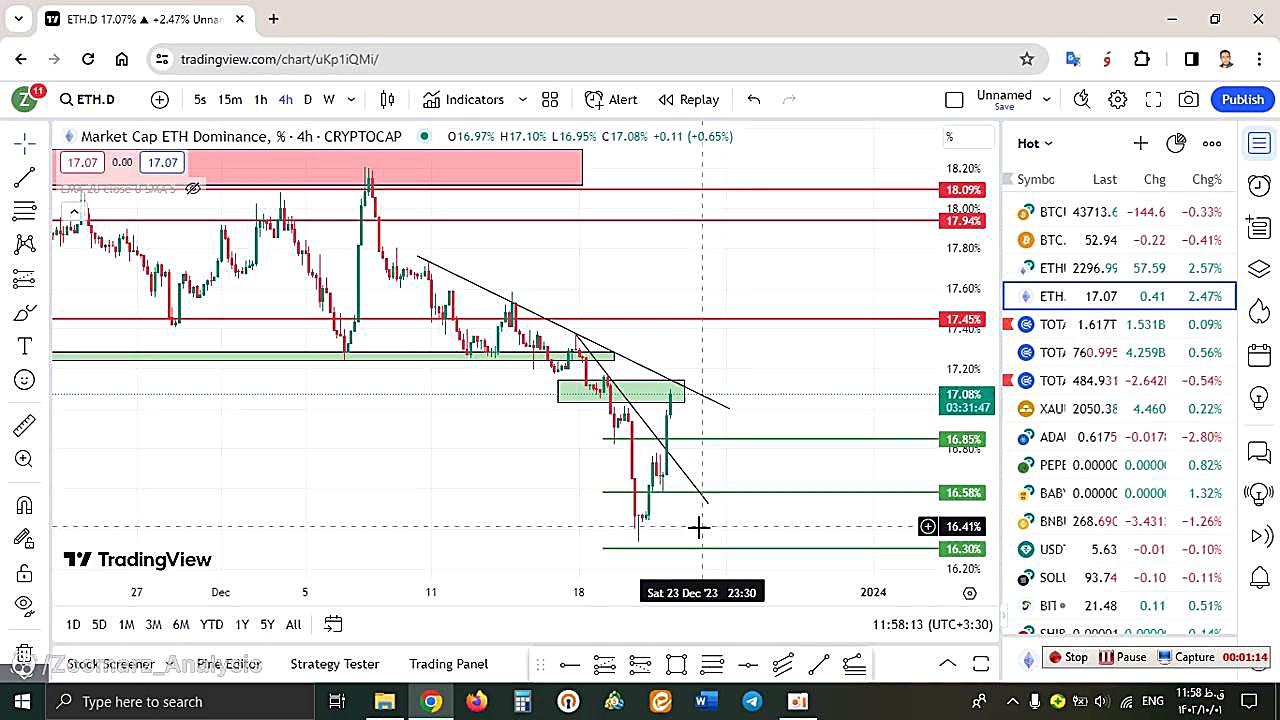Open the compare or add symbol button

[160, 99]
